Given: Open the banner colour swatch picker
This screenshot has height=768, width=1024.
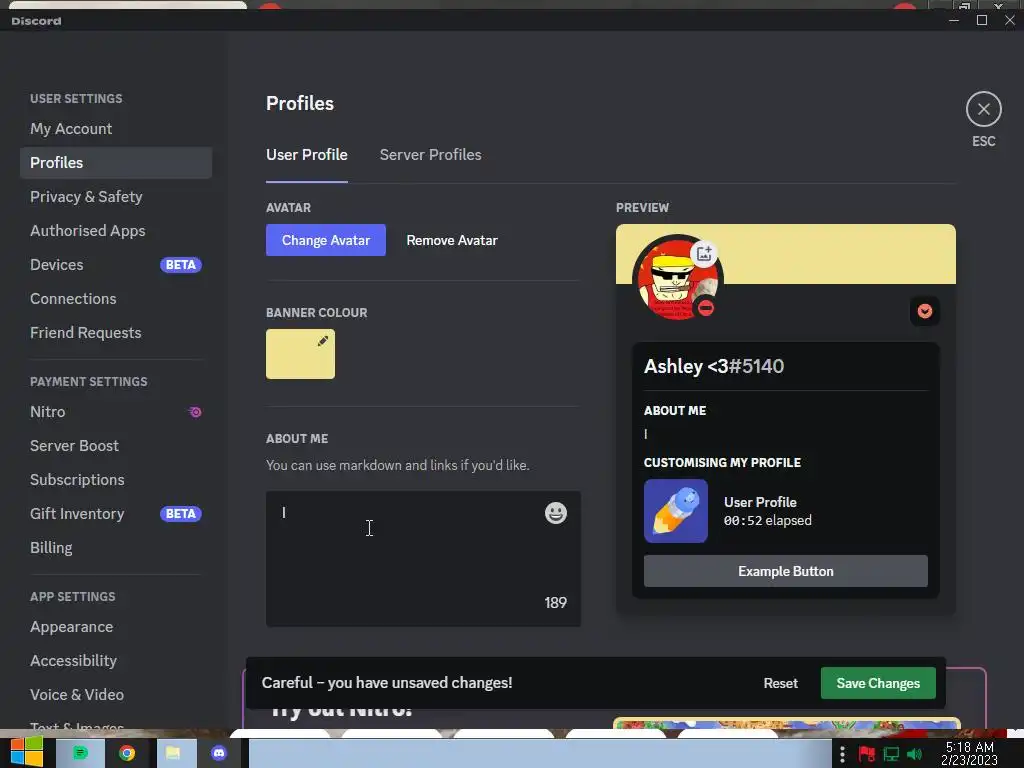Looking at the screenshot, I should (300, 354).
